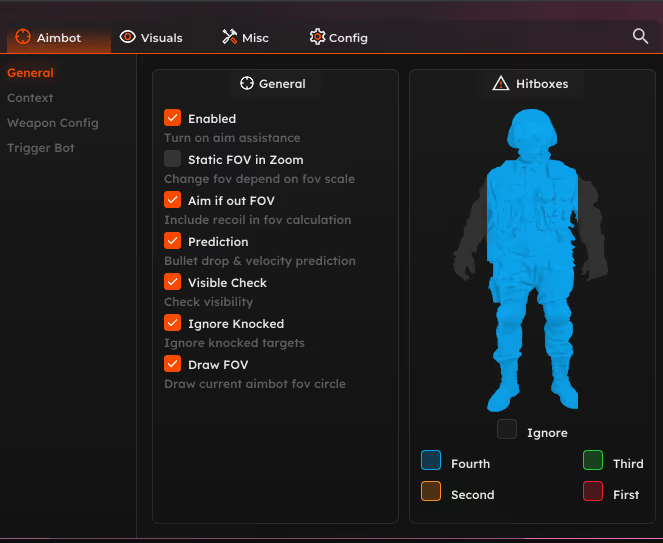Click the crosshair icon on the Aimbot tab
663x543 pixels.
pyautogui.click(x=23, y=37)
